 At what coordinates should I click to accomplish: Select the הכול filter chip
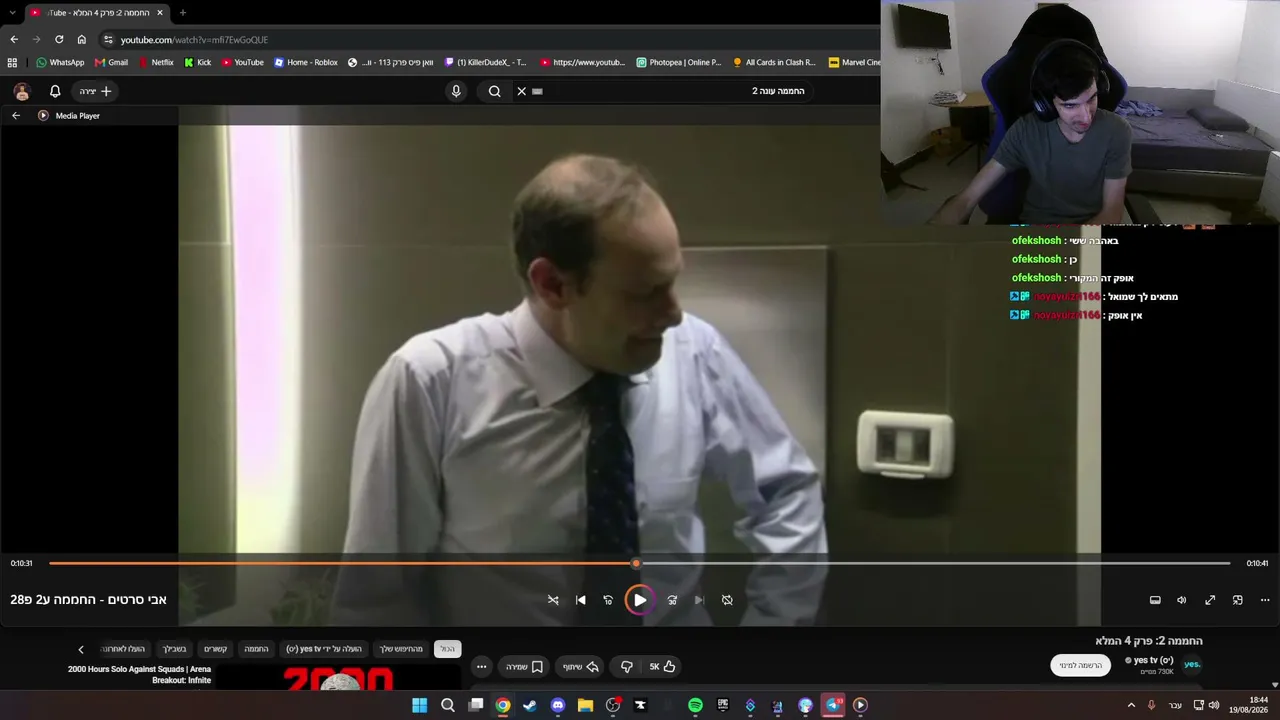447,649
